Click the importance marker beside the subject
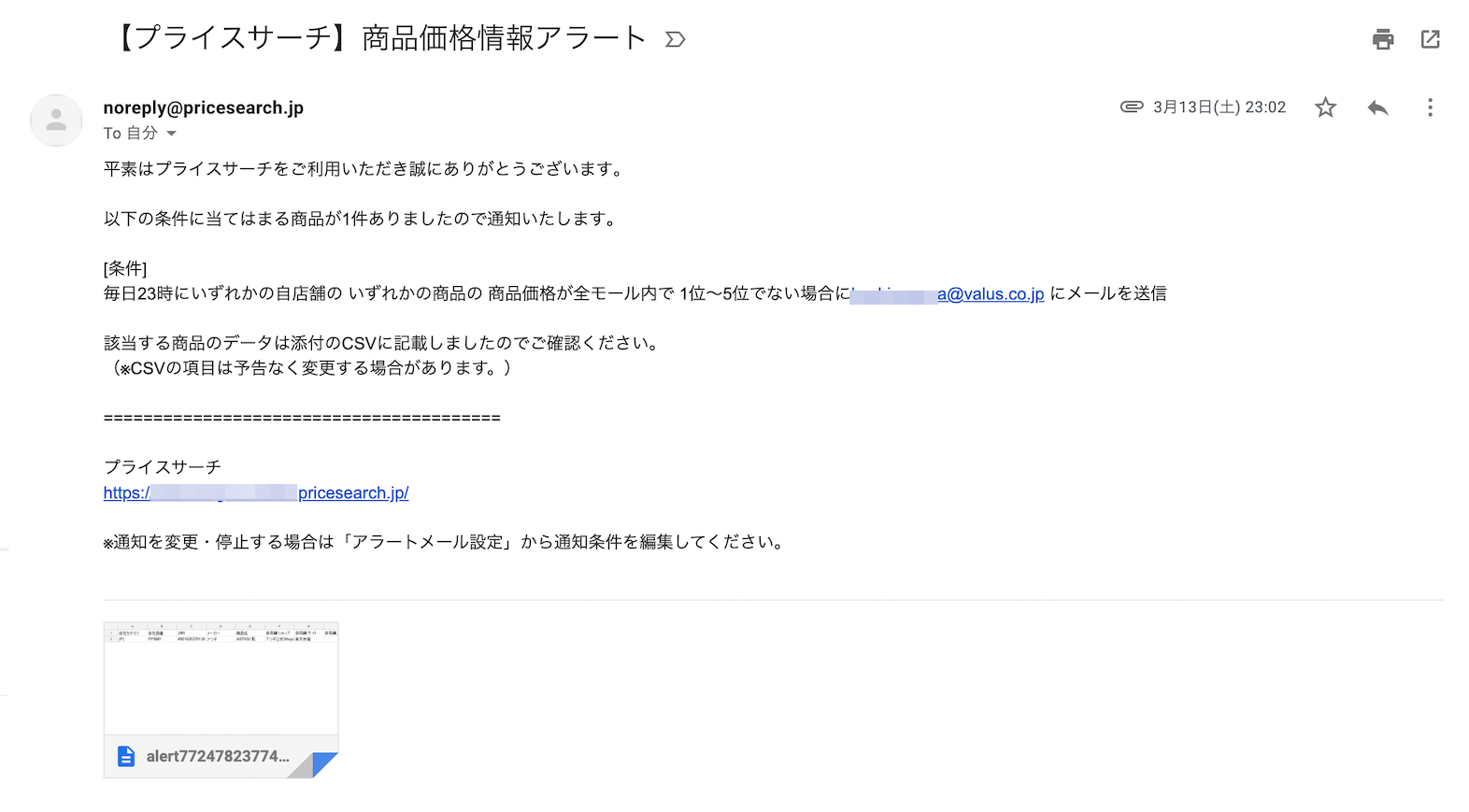This screenshot has height=812, width=1469. (675, 39)
